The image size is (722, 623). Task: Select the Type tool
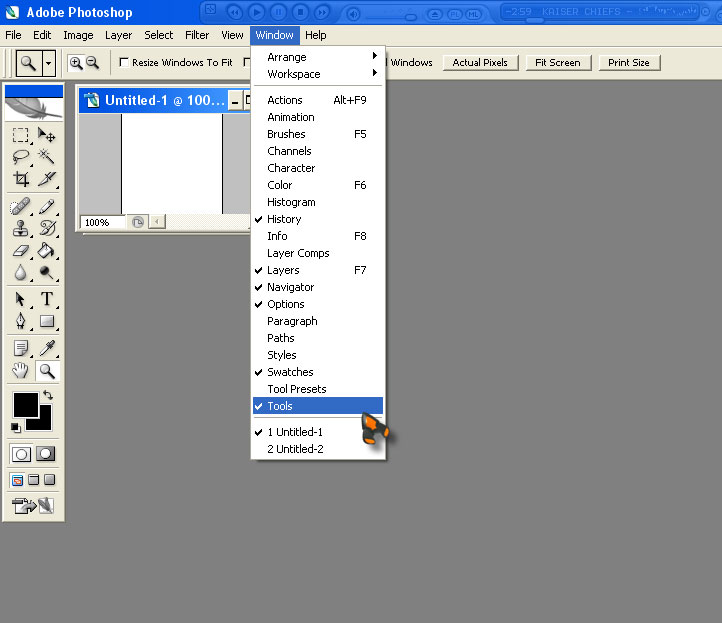pos(47,299)
